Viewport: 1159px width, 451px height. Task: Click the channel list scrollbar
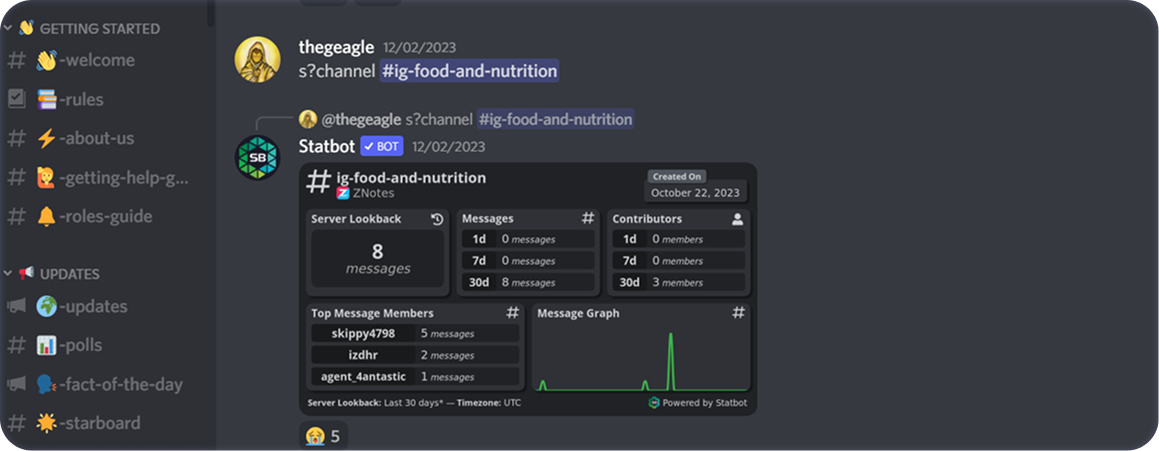point(211,12)
